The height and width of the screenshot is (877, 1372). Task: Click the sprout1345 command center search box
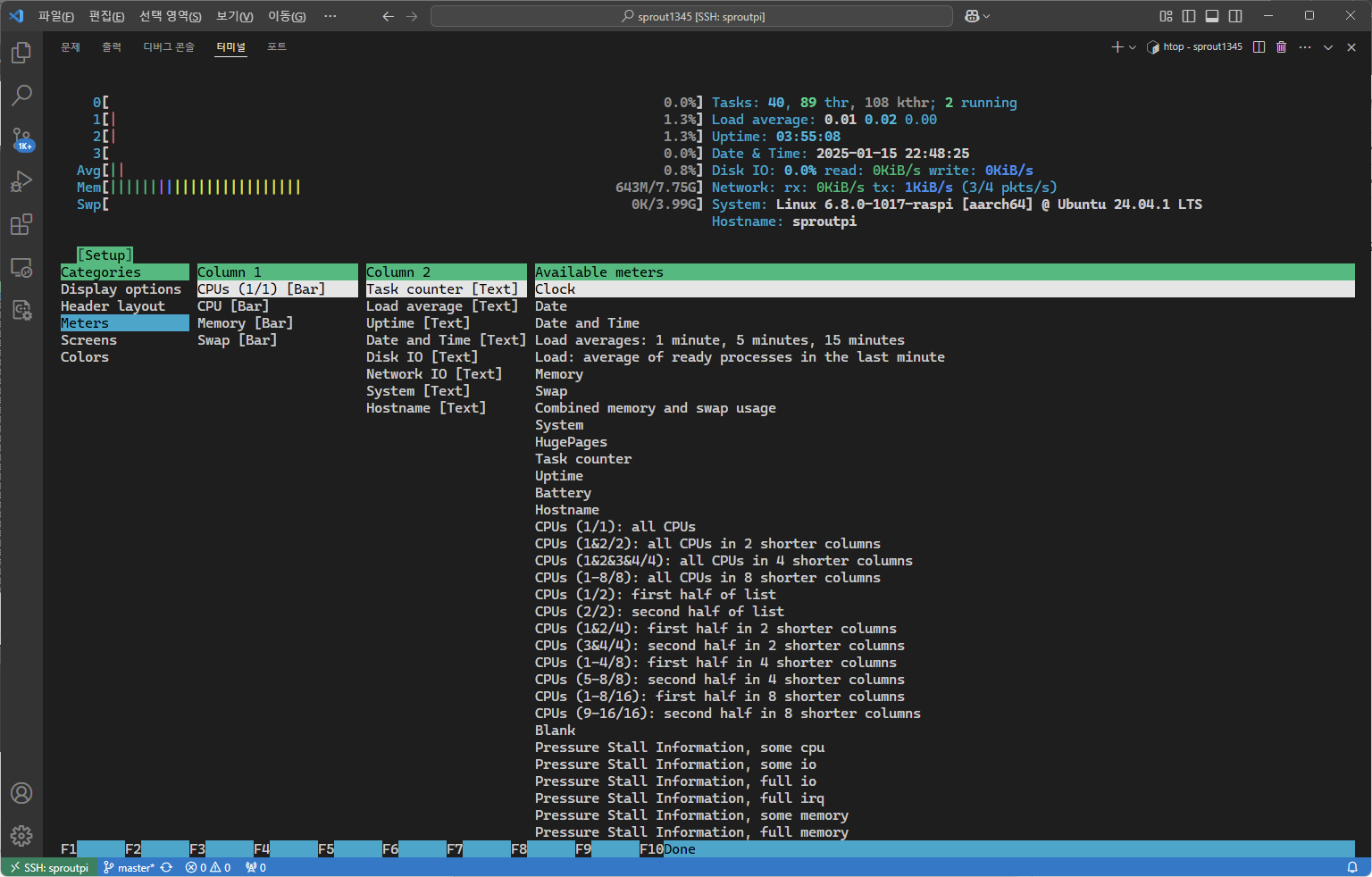(692, 16)
